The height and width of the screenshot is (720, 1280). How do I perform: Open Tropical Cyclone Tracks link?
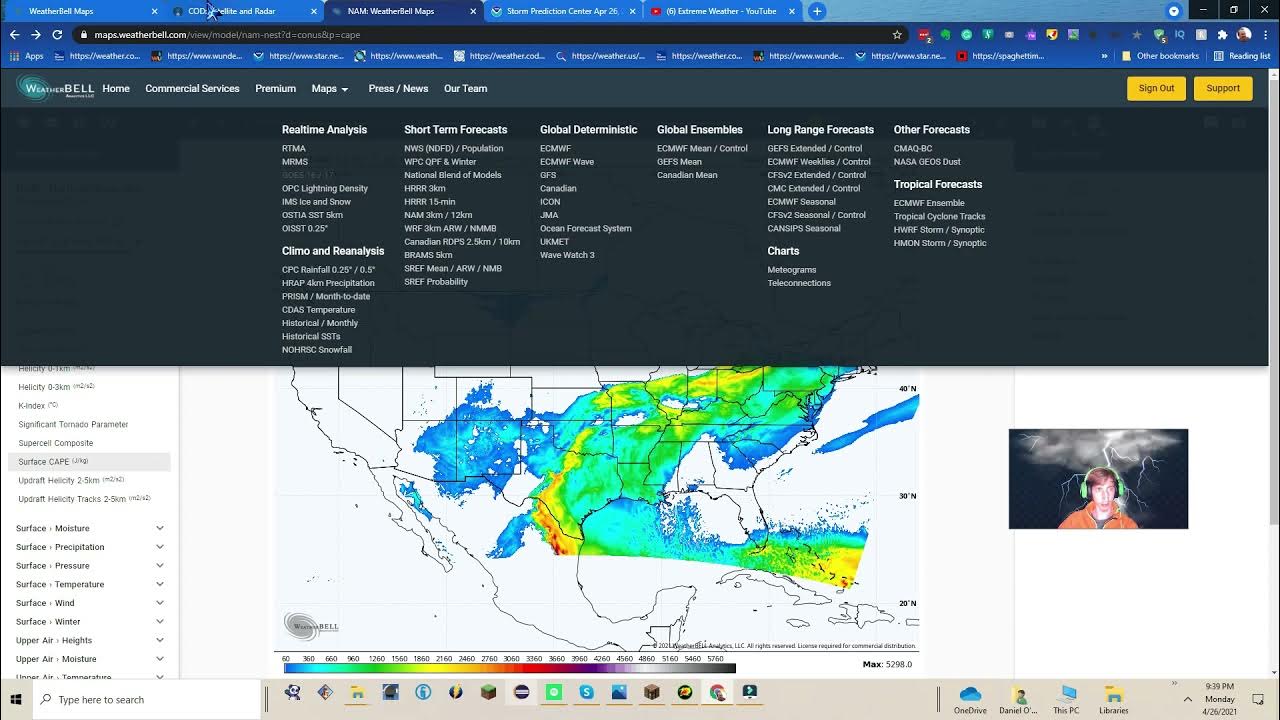[x=939, y=216]
